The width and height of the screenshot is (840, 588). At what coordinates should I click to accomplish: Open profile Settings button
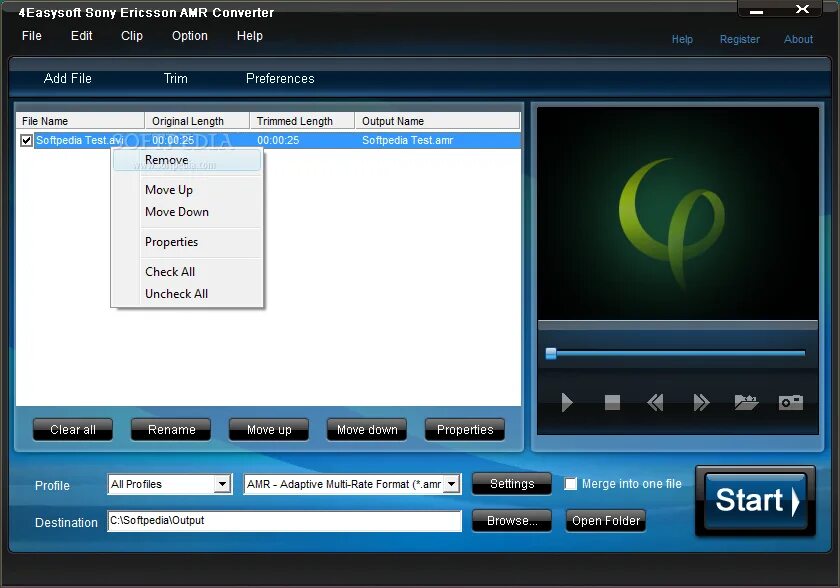(x=512, y=484)
